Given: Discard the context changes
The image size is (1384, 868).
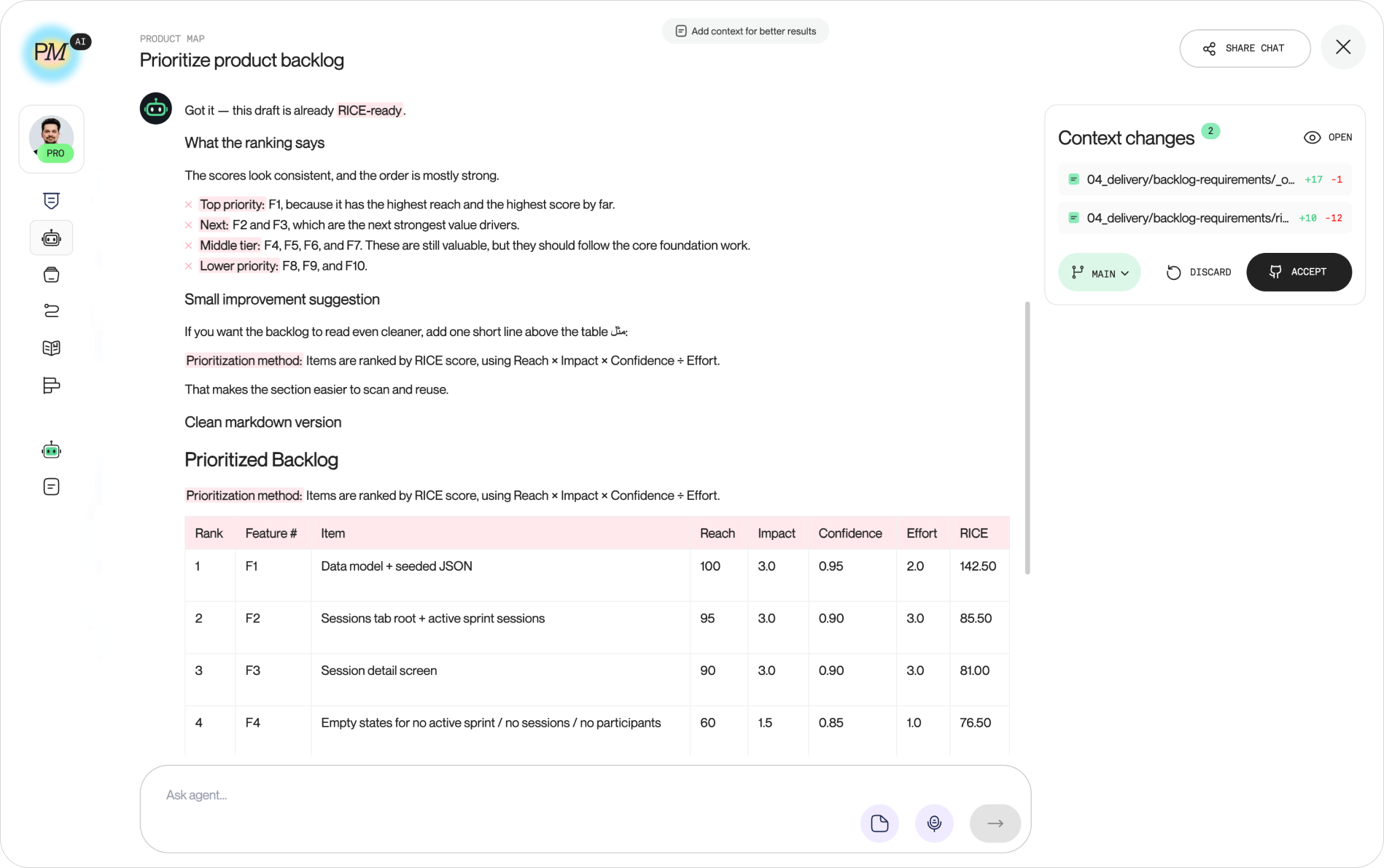Looking at the screenshot, I should pos(1198,272).
